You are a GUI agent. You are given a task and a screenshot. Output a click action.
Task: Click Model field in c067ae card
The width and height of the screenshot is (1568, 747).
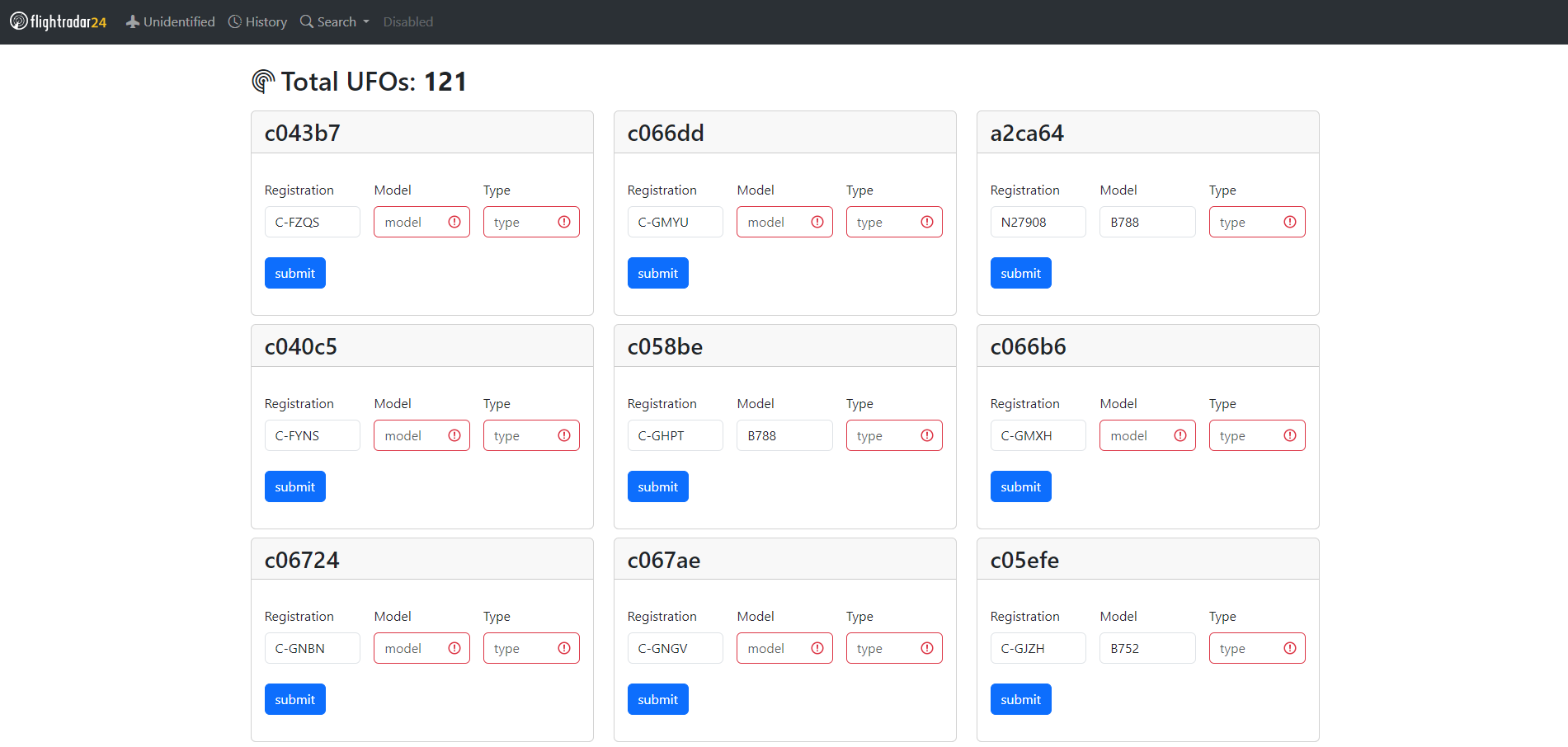tap(784, 648)
